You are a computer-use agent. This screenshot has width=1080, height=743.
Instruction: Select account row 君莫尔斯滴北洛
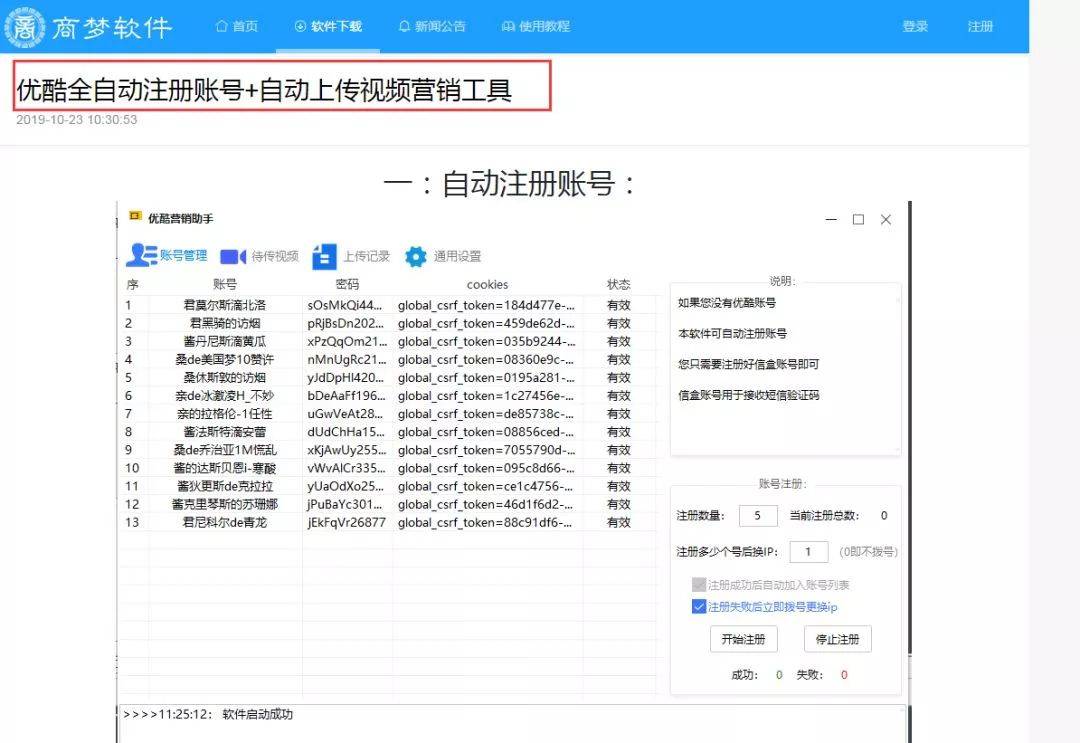387,305
